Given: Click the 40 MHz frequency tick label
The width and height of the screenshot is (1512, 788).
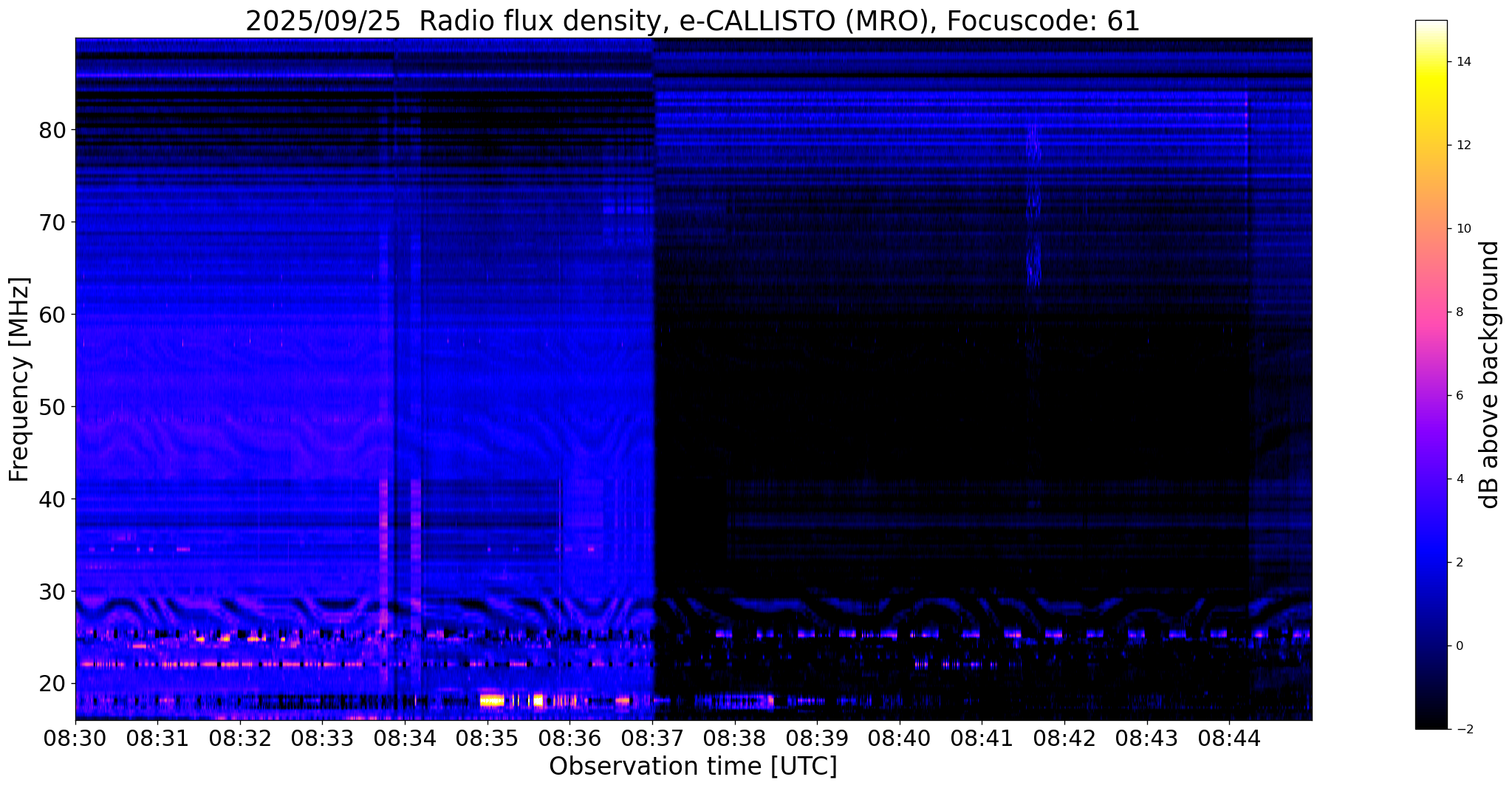Looking at the screenshot, I should 51,499.
